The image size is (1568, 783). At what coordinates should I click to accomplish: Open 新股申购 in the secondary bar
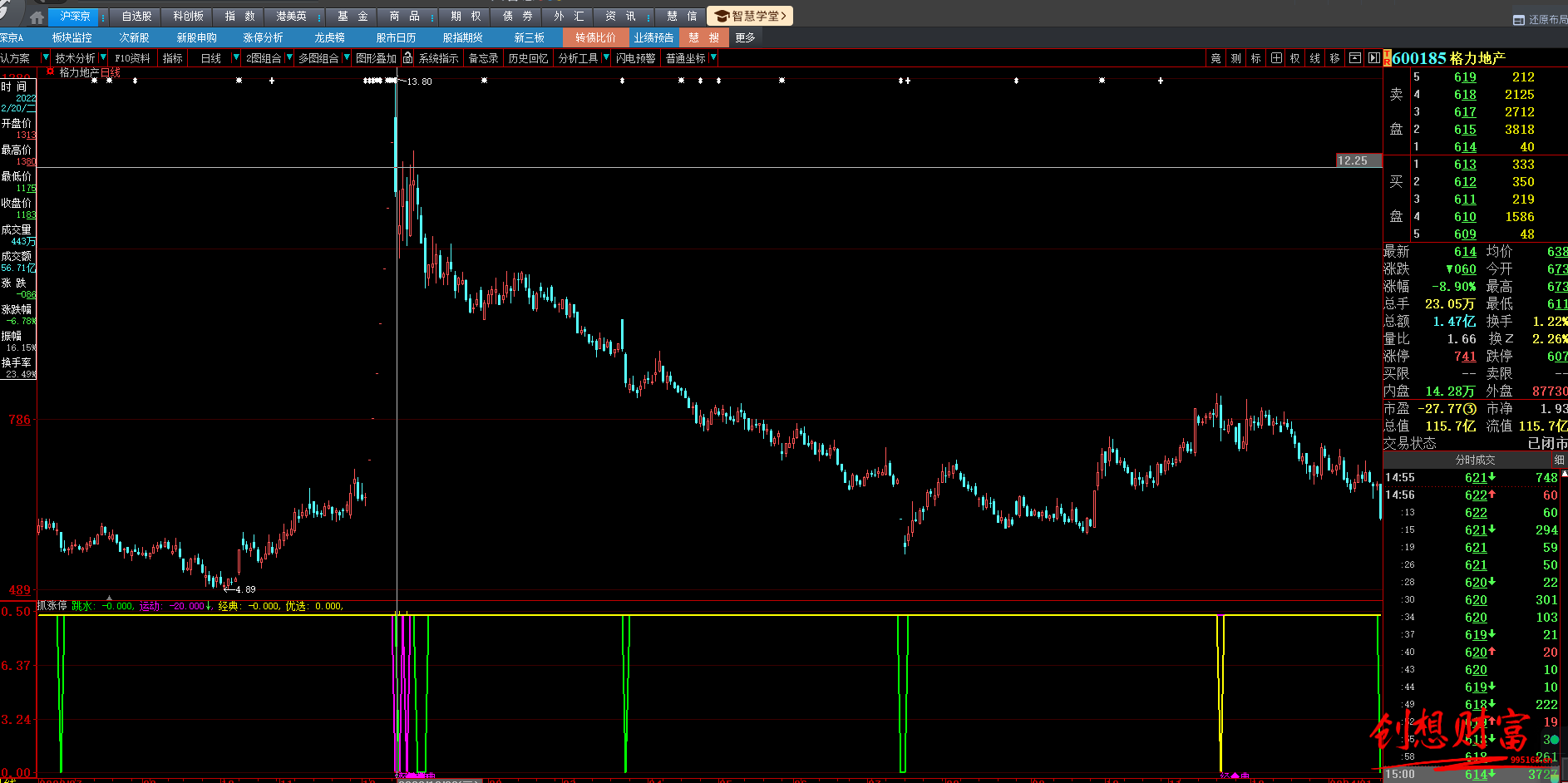tap(196, 37)
